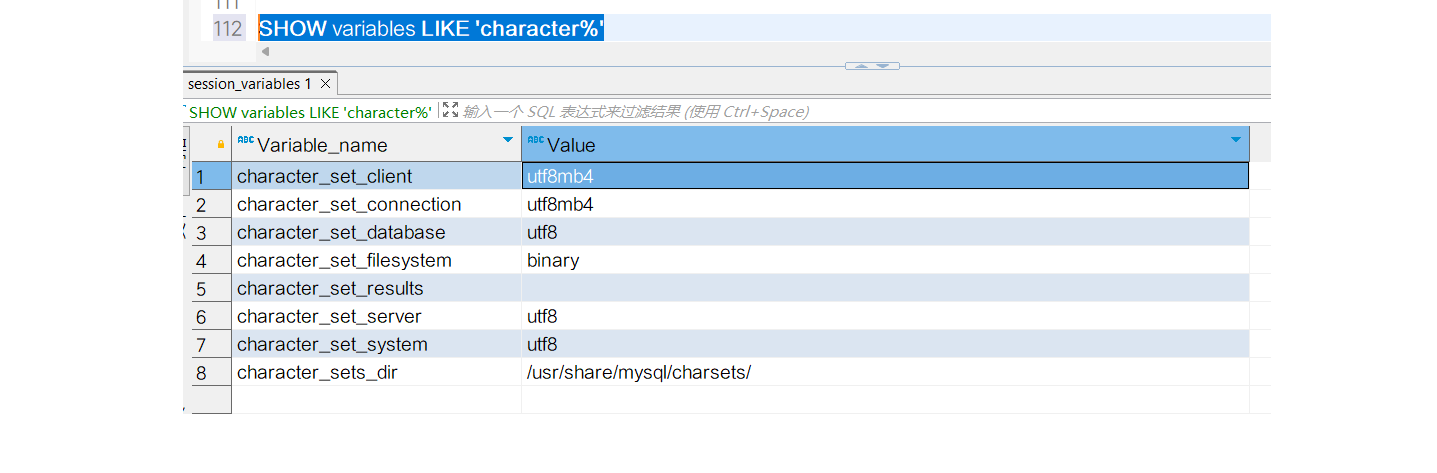Click the expand filter panel icon
This screenshot has height=473, width=1437.
pyautogui.click(x=450, y=111)
